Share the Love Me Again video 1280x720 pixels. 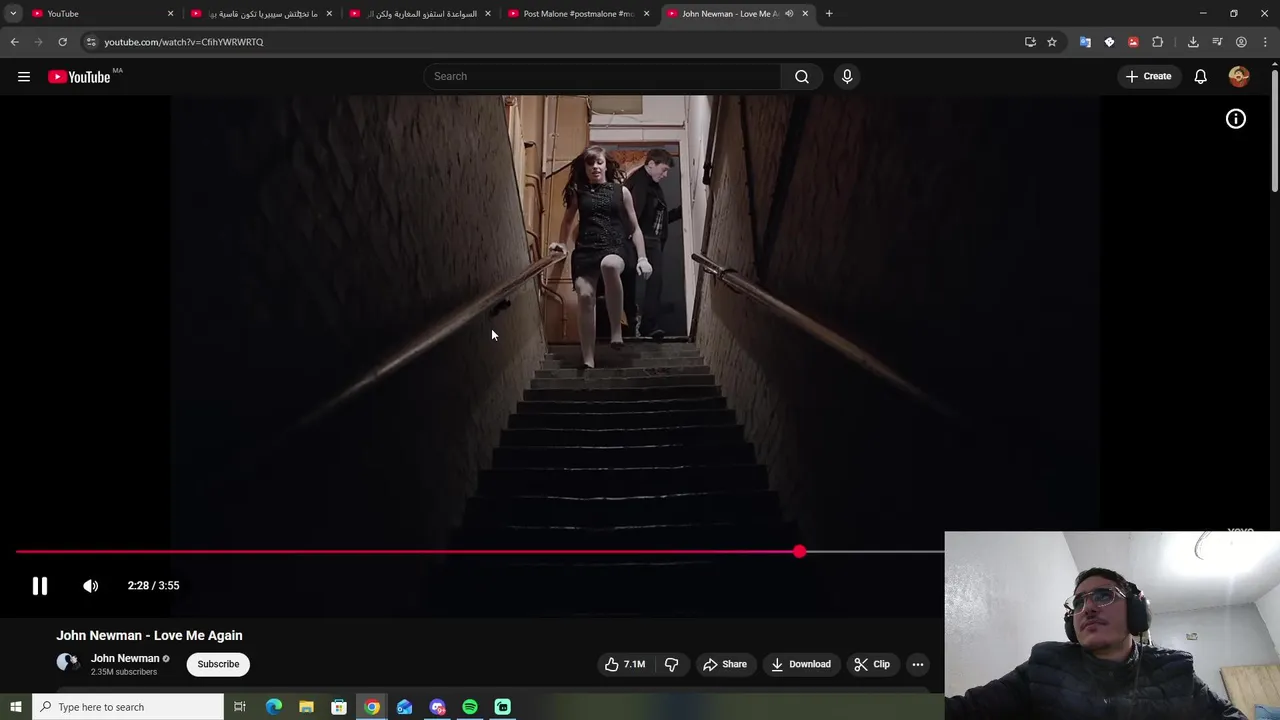[x=725, y=664]
